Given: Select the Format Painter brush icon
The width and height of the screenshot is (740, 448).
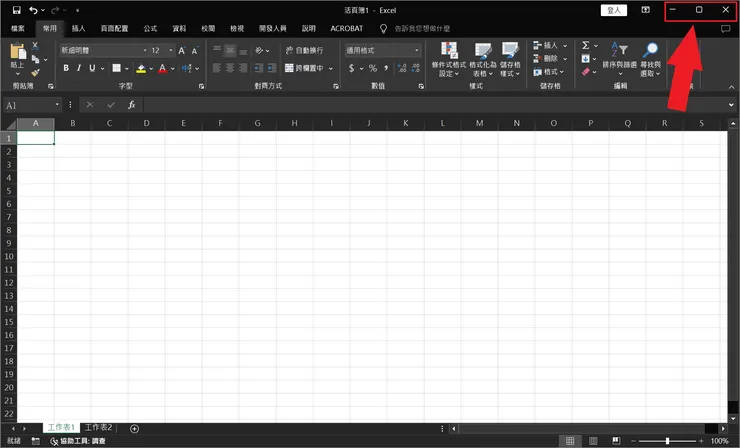Looking at the screenshot, I should coord(35,72).
